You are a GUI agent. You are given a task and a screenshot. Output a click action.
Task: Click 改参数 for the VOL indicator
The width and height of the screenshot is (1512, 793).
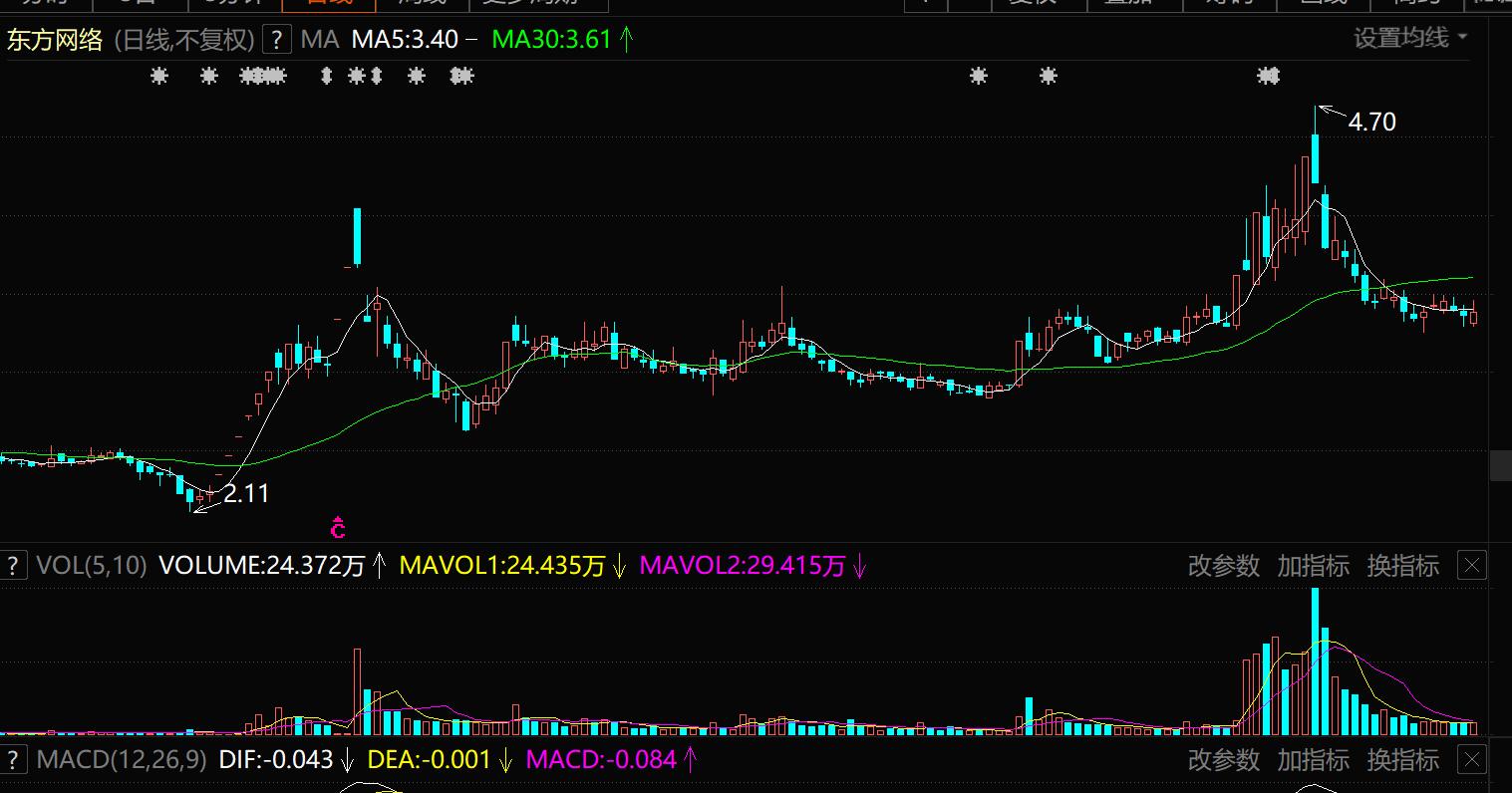(x=1223, y=566)
